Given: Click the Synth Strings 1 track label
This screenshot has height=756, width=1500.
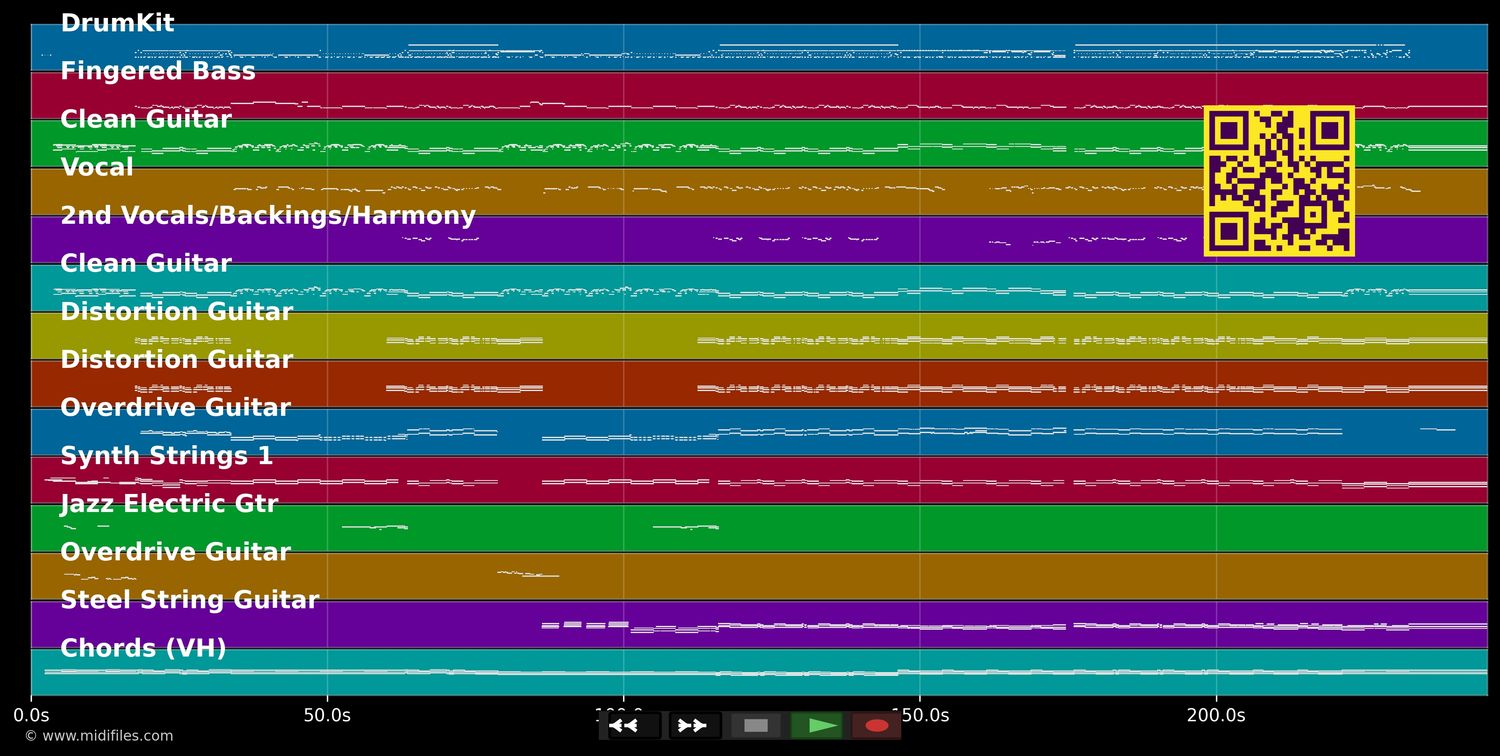Looking at the screenshot, I should point(166,456).
